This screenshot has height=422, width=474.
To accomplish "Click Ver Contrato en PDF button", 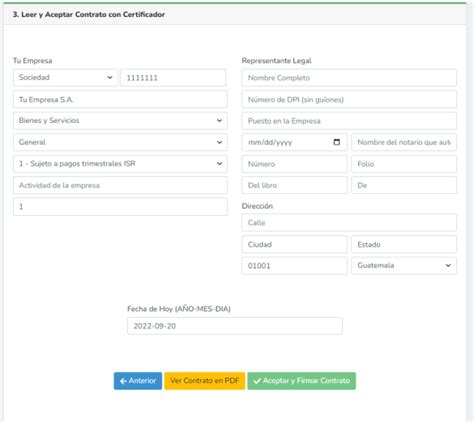I will coord(205,381).
